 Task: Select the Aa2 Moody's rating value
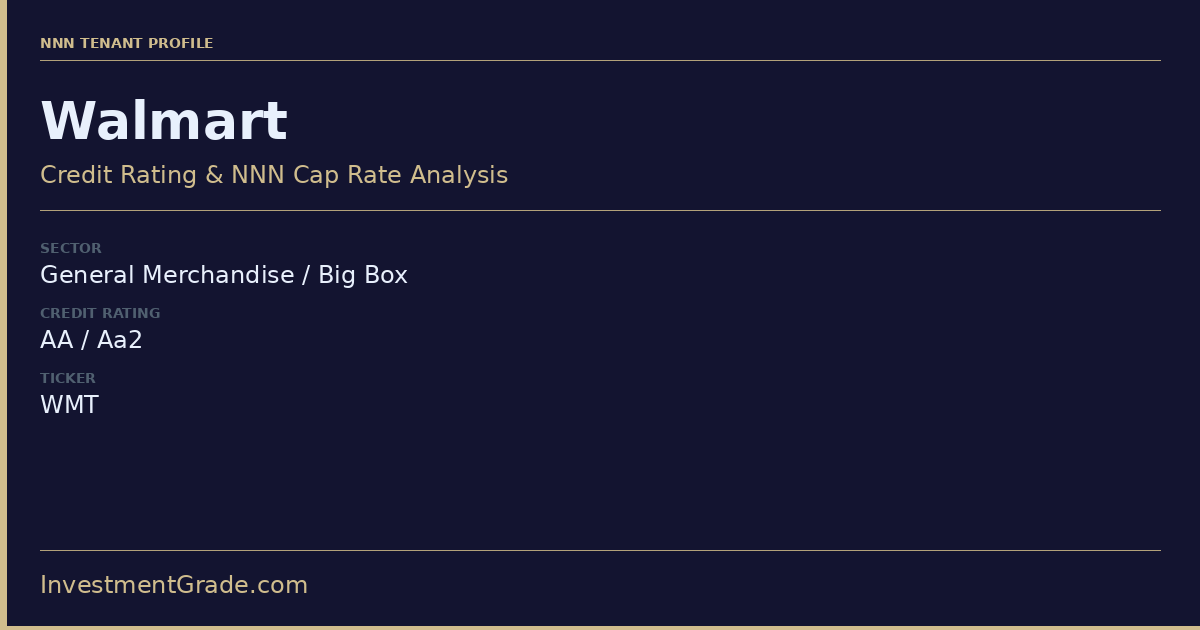pos(120,341)
